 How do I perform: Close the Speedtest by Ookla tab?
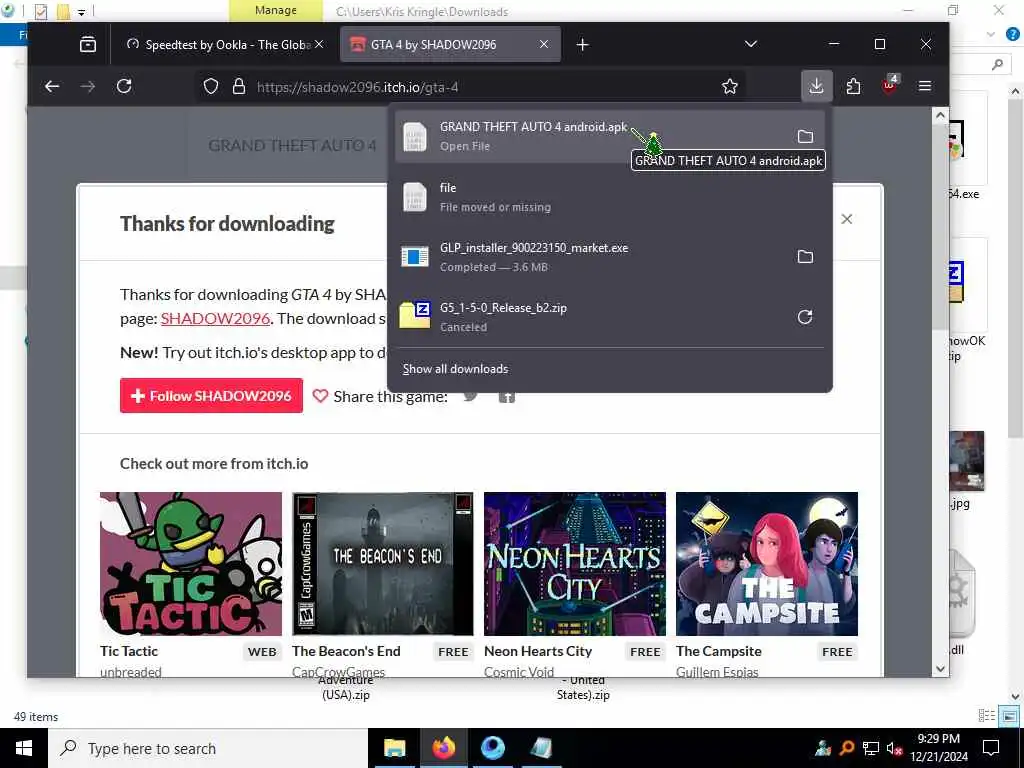pos(319,44)
